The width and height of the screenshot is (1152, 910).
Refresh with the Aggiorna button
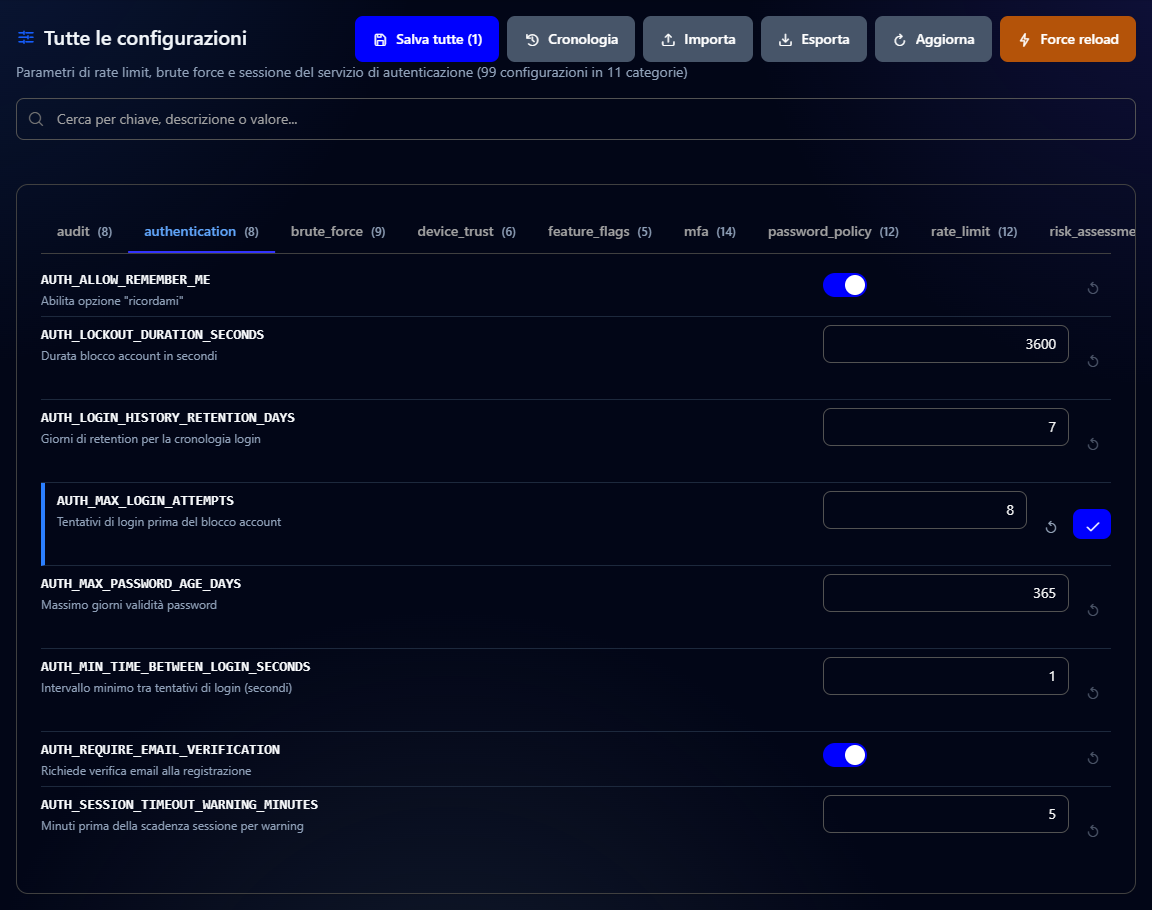pos(933,39)
